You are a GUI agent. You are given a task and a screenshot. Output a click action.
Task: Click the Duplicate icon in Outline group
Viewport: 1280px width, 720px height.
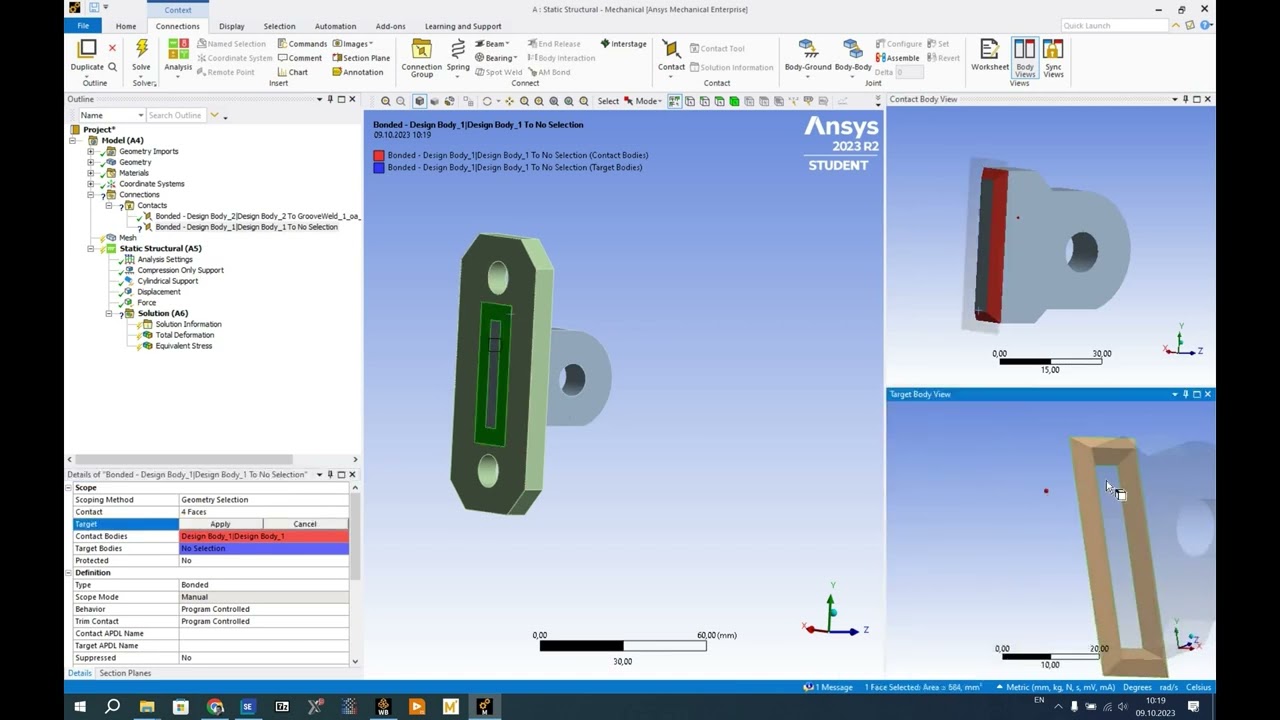(x=87, y=49)
